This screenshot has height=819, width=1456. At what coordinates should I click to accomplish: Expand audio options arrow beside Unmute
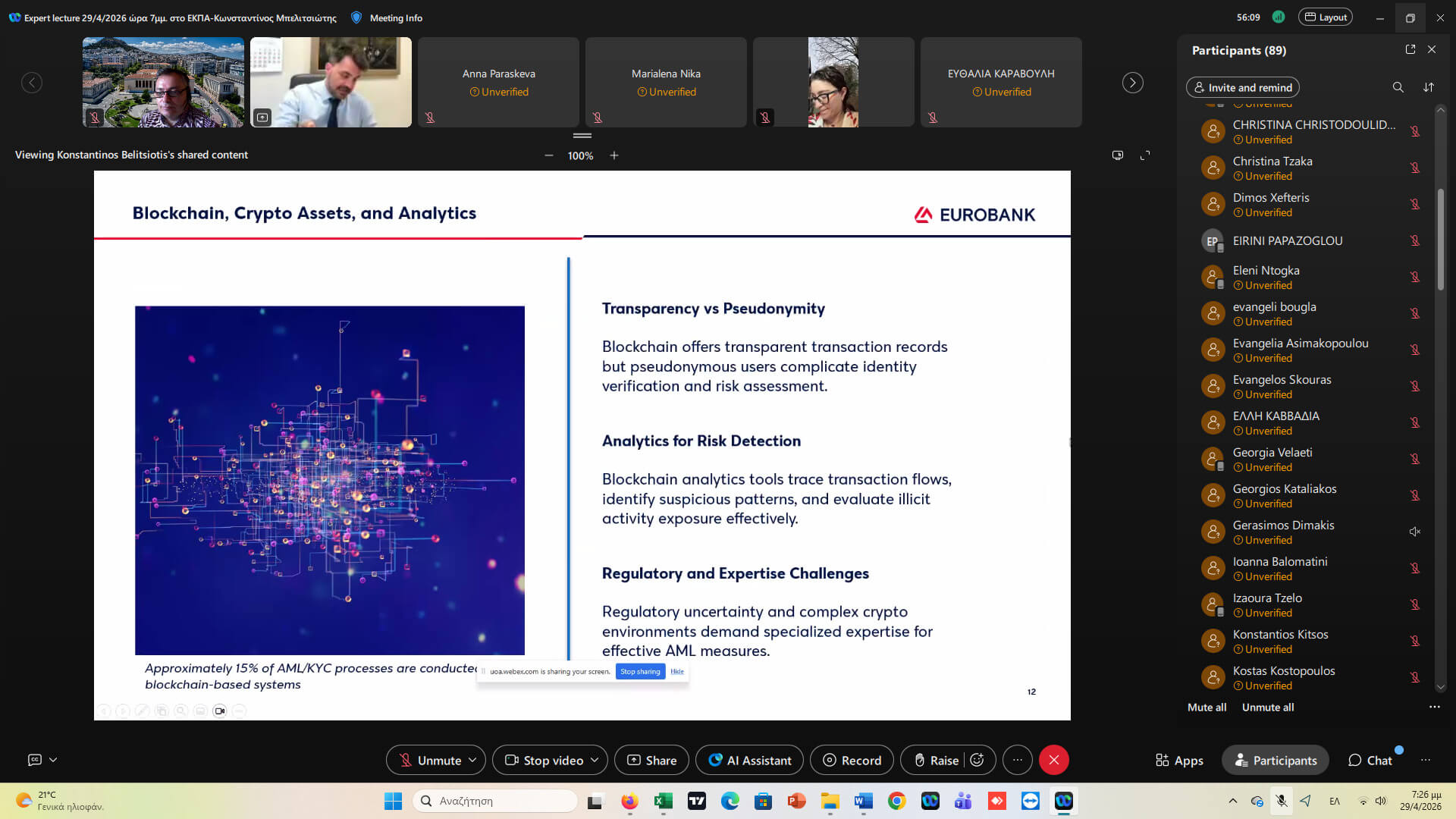tap(472, 760)
